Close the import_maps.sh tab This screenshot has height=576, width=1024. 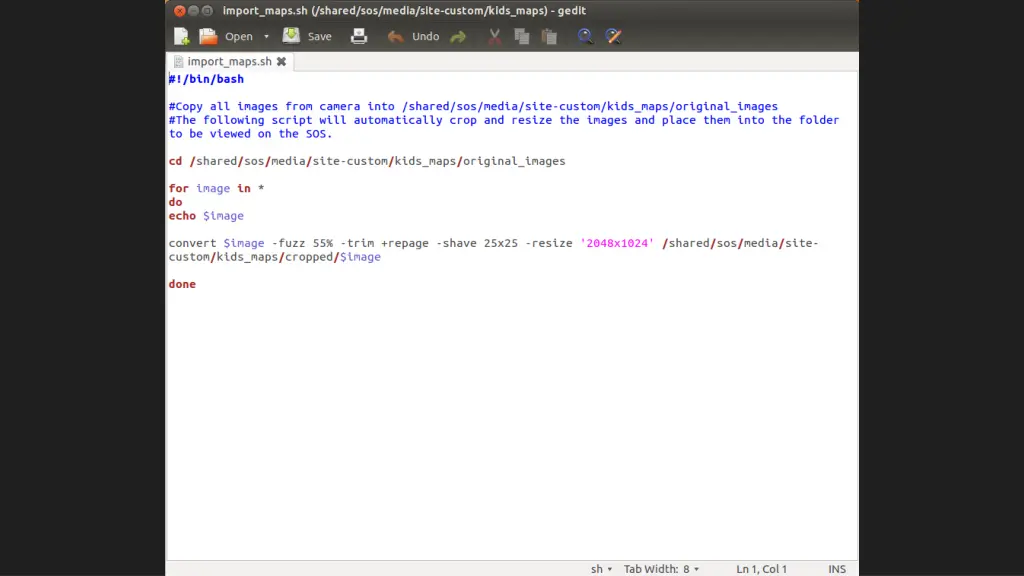pyautogui.click(x=281, y=61)
